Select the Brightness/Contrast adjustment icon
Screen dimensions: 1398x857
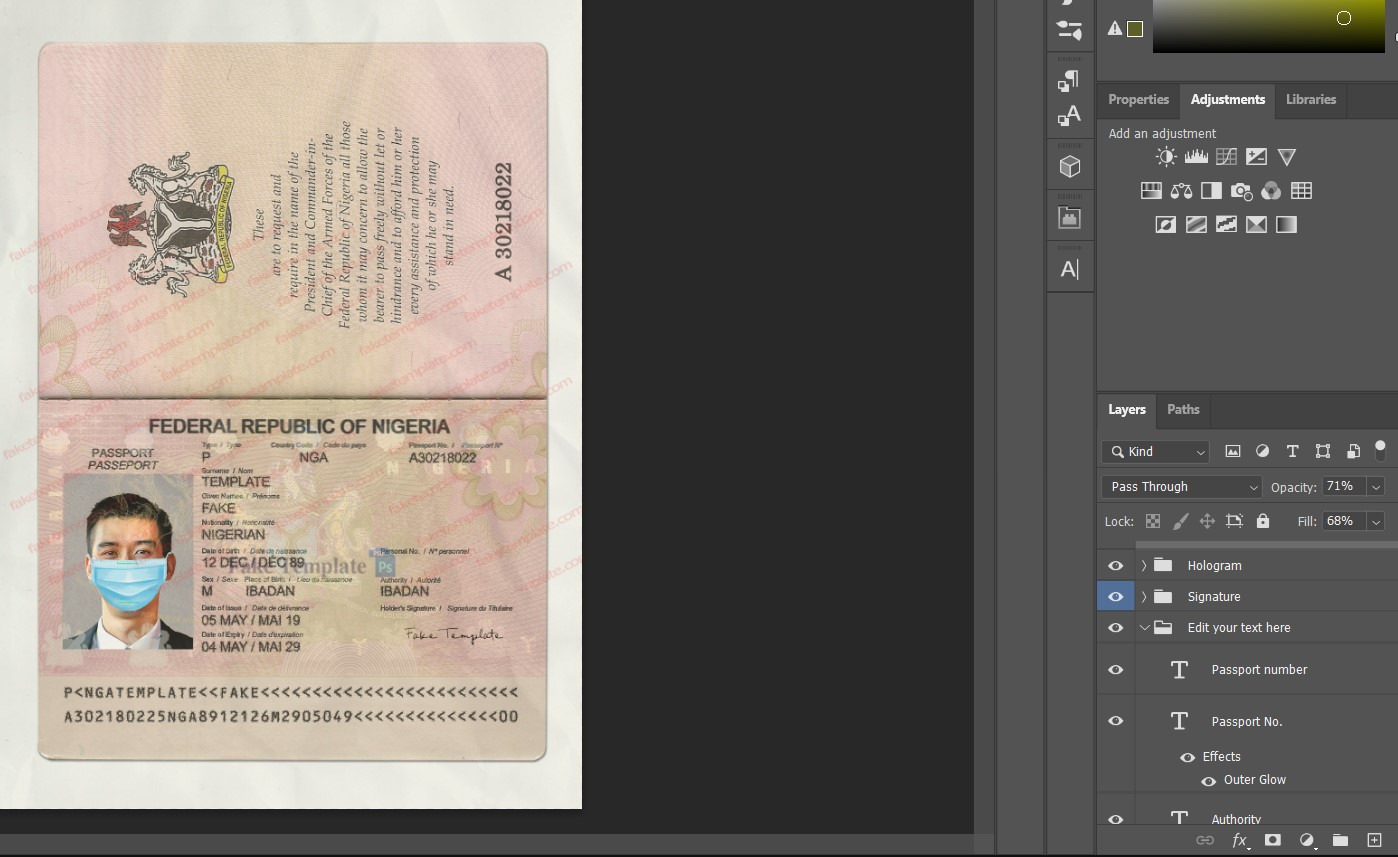[1165, 156]
